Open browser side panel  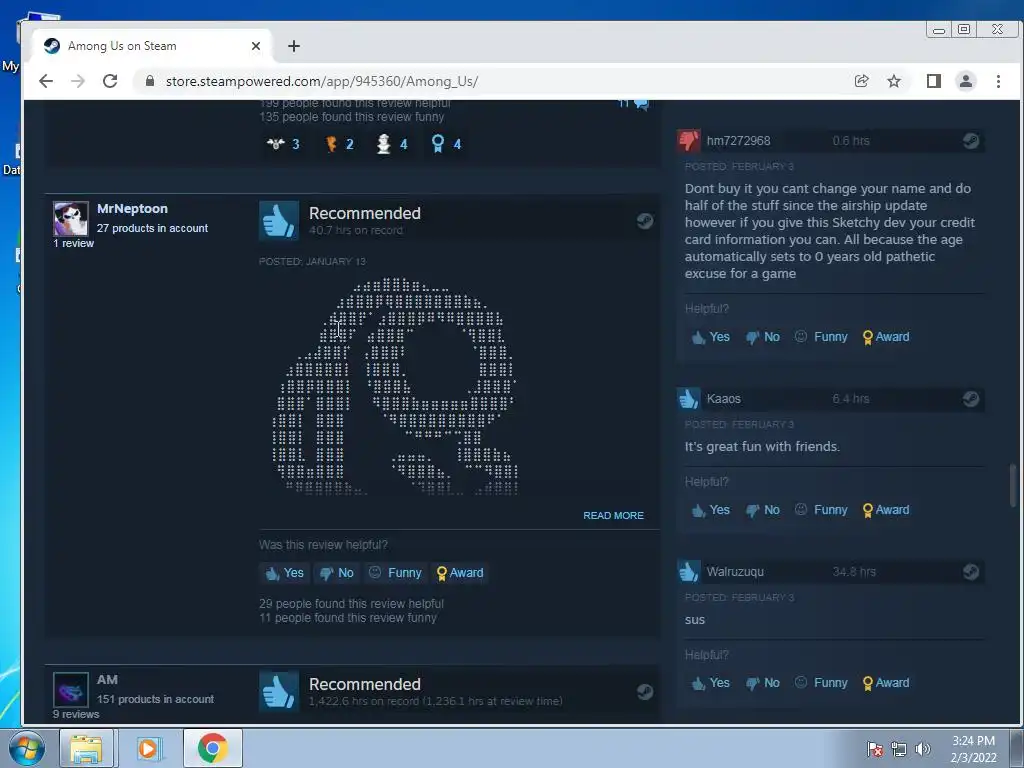coord(934,81)
